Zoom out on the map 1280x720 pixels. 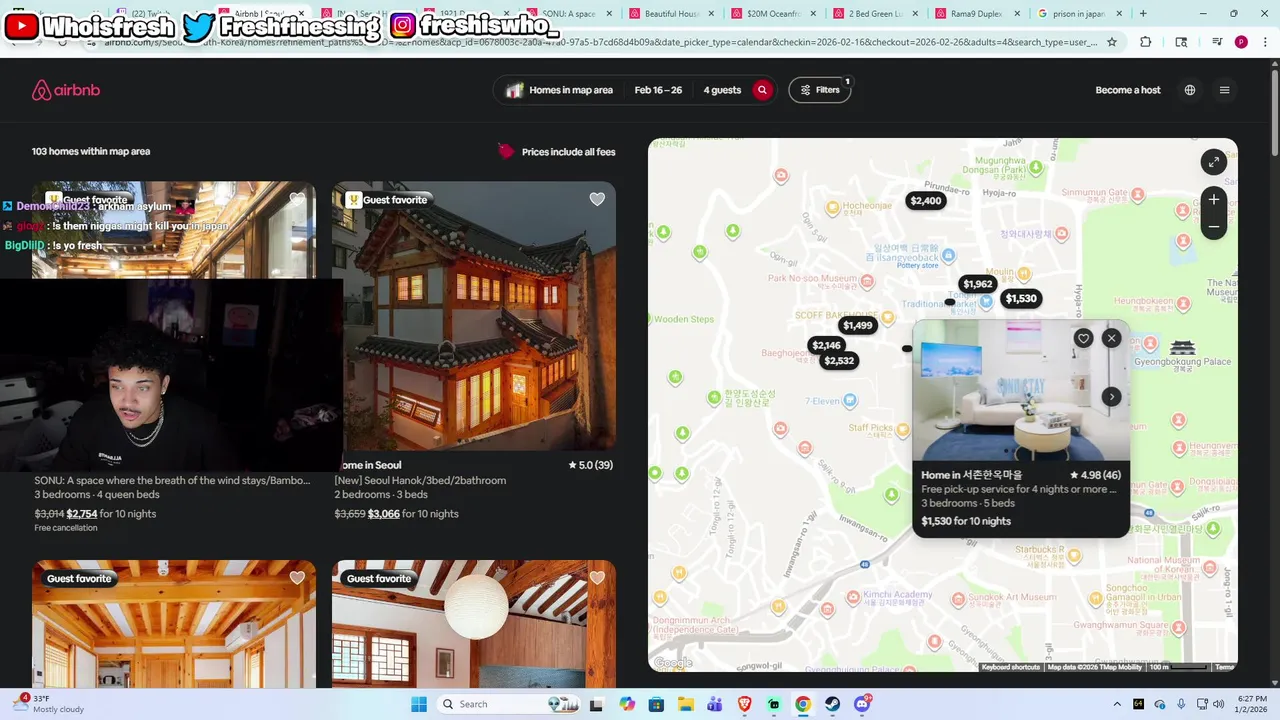pos(1213,227)
